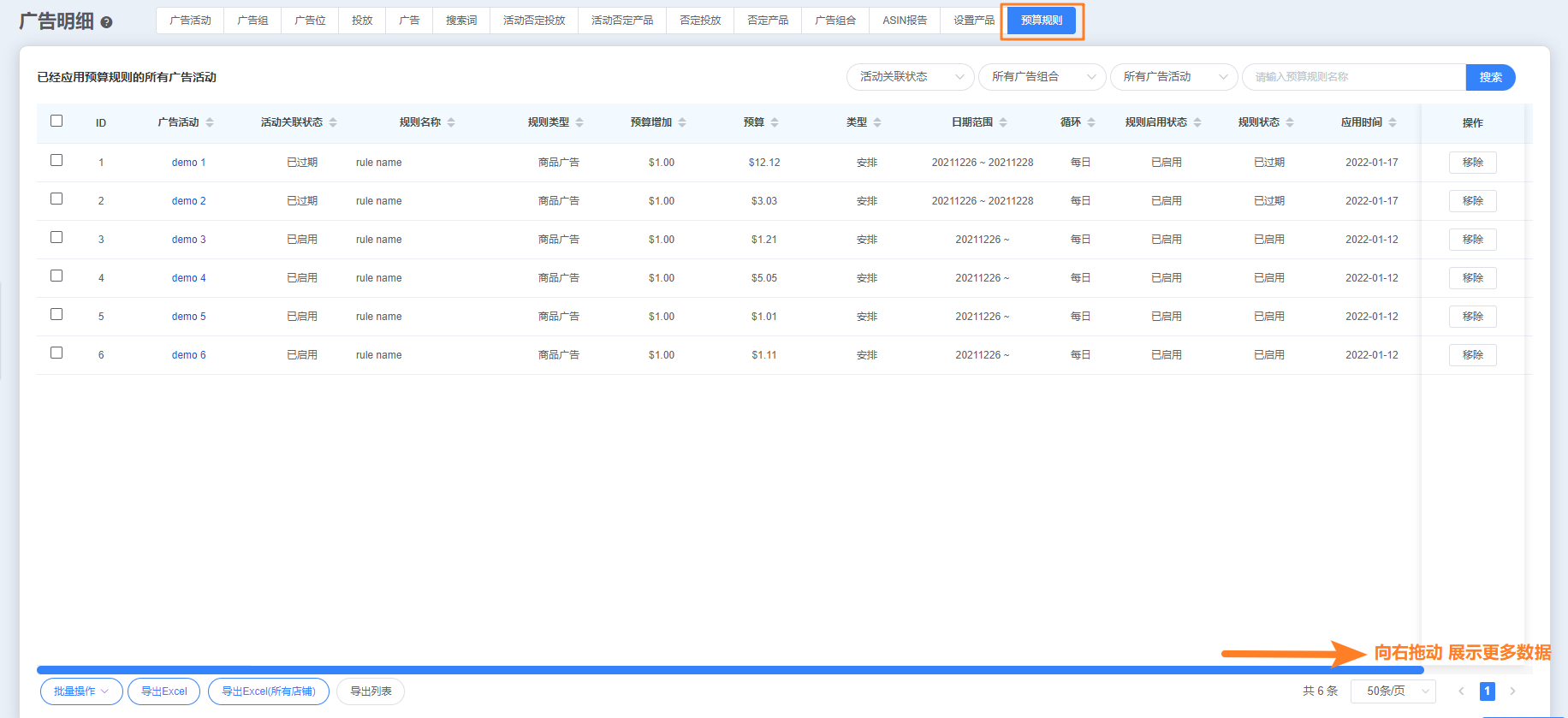Switch to the 搜索词 tab
The image size is (1568, 718).
tap(461, 21)
